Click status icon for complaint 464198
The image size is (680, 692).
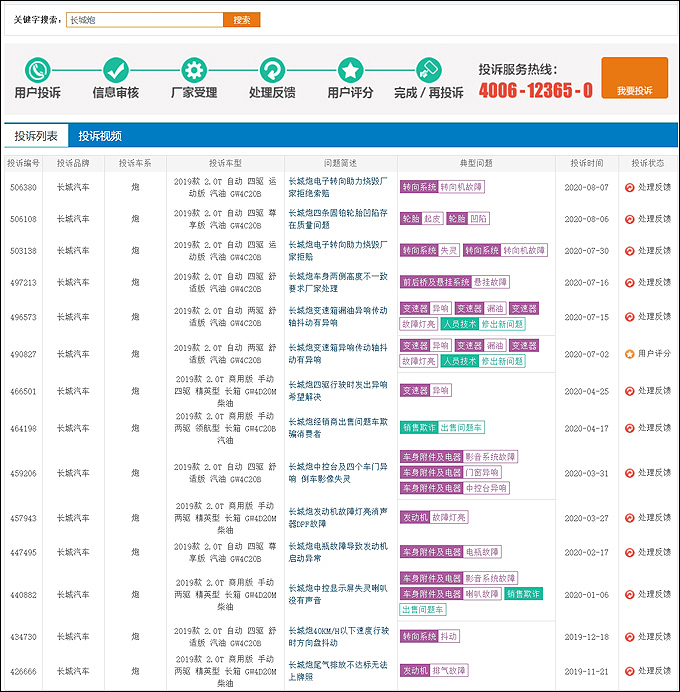(630, 428)
